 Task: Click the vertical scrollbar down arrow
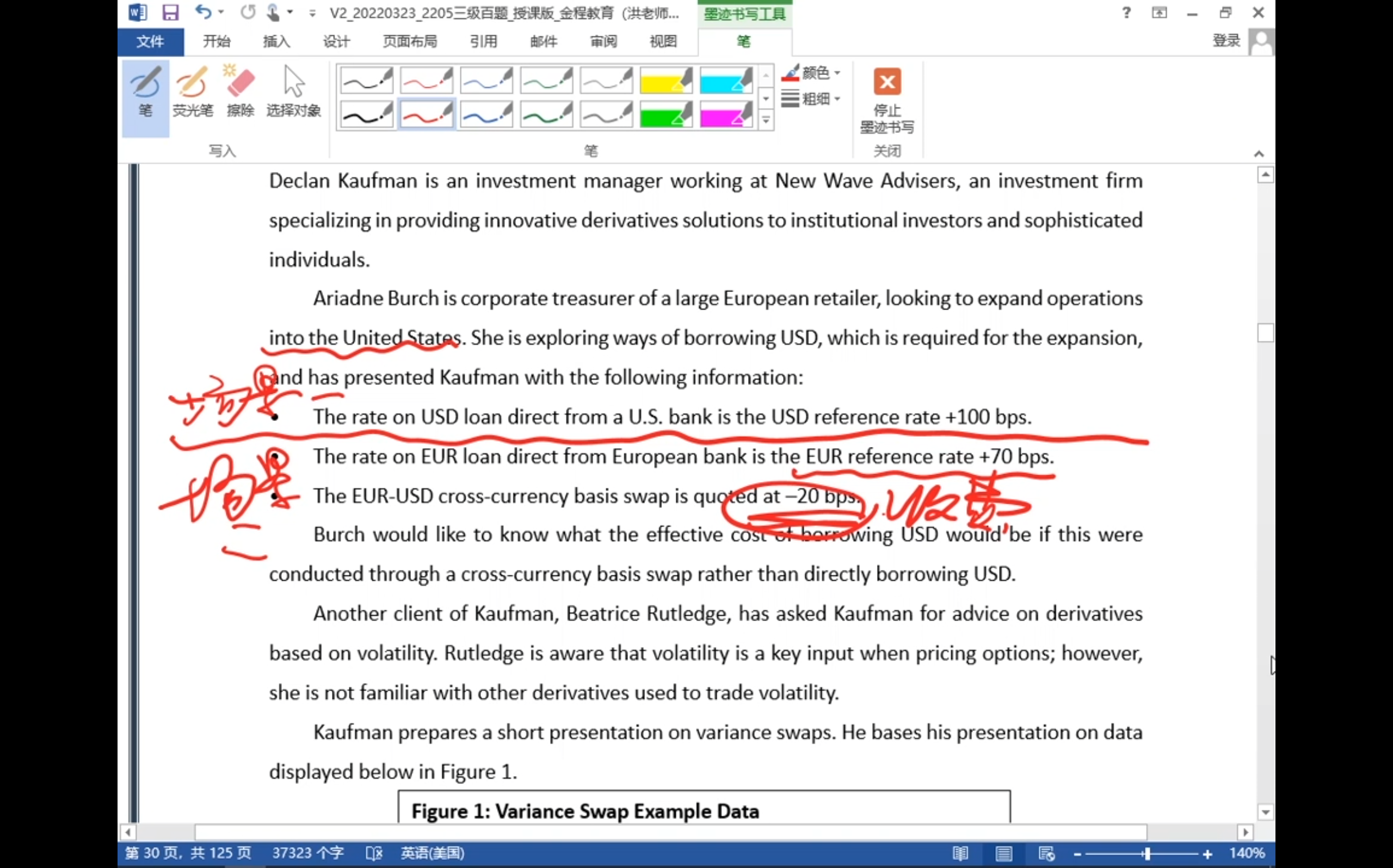coord(1266,813)
